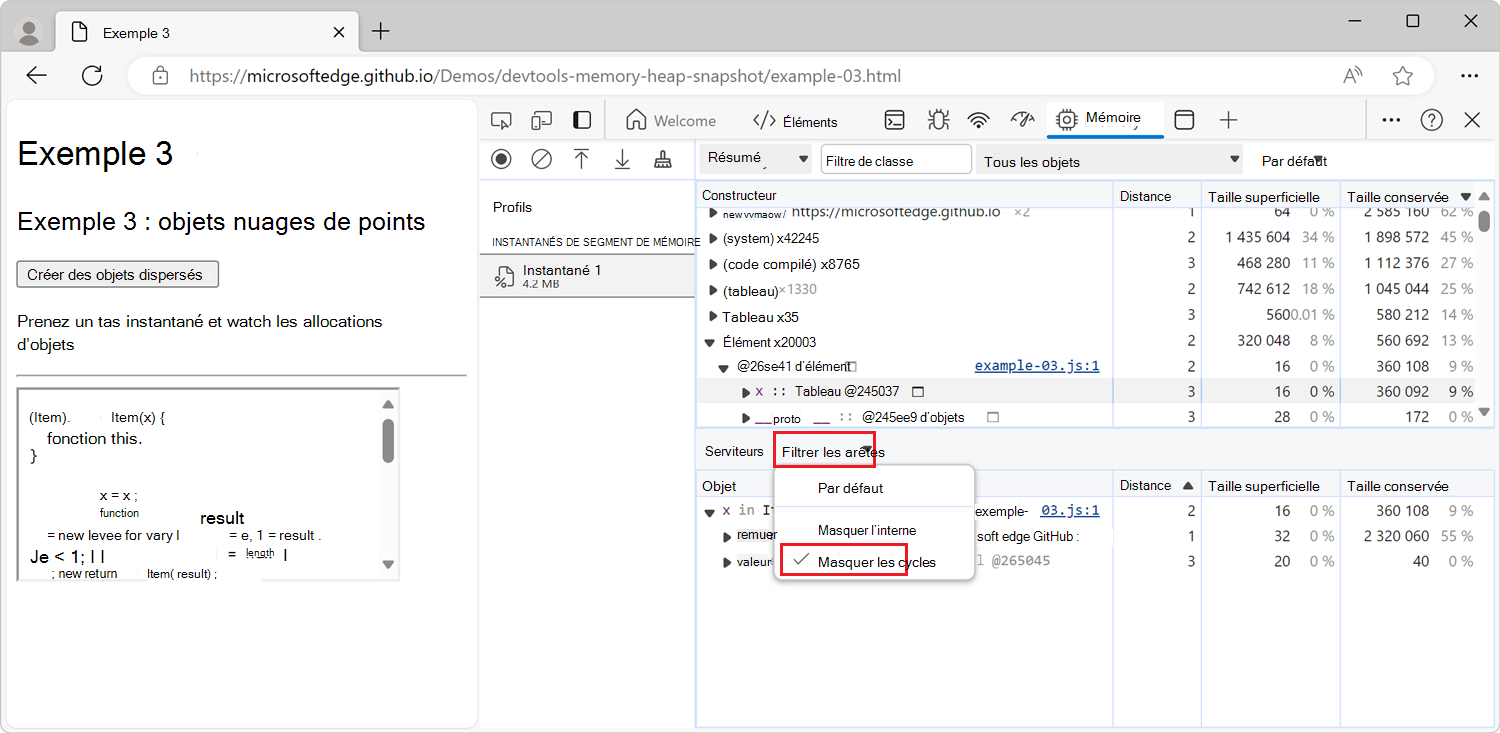Expand the valeur retainer row
This screenshot has height=733, width=1500.
(x=728, y=562)
